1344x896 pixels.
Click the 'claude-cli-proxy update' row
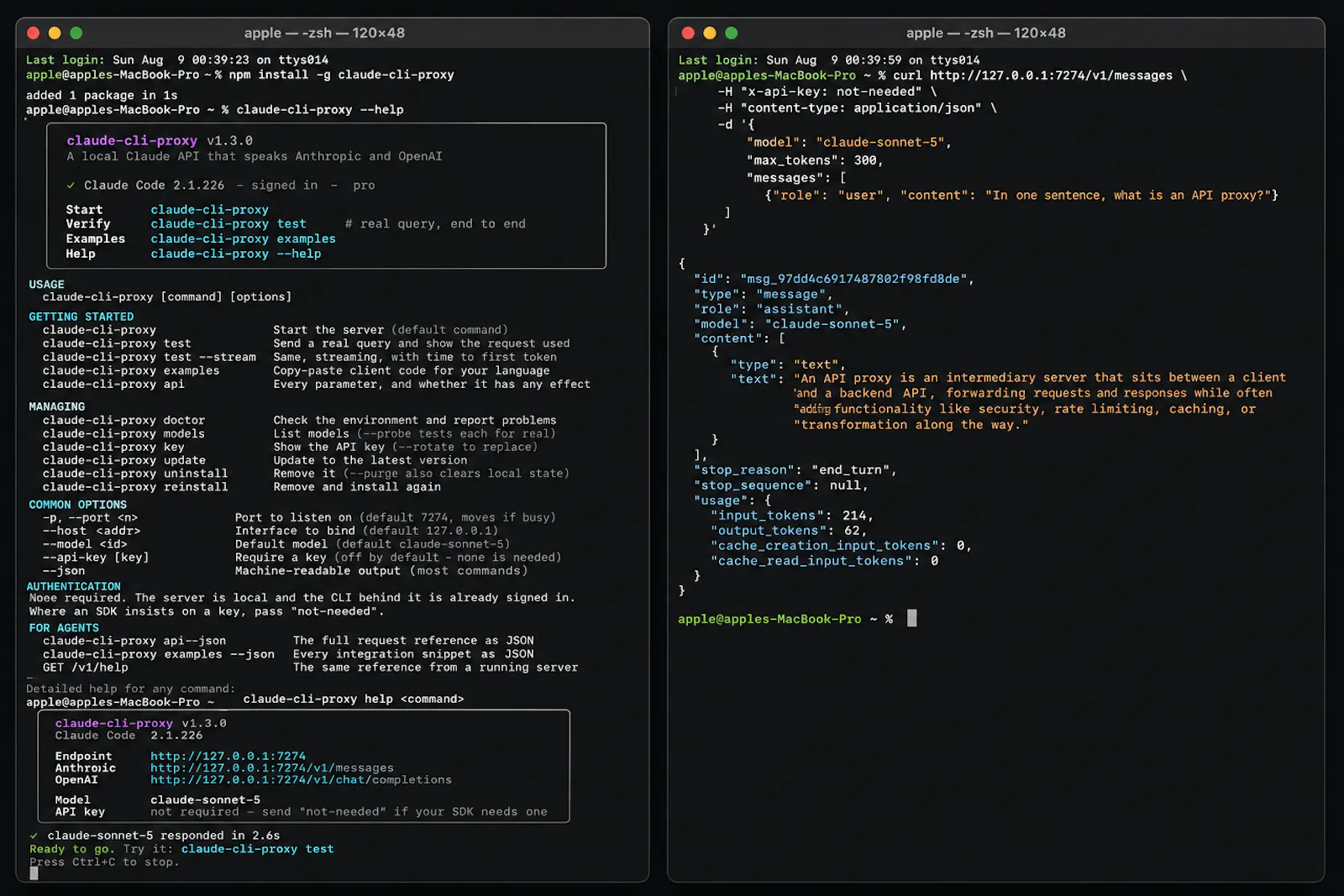[x=255, y=460]
